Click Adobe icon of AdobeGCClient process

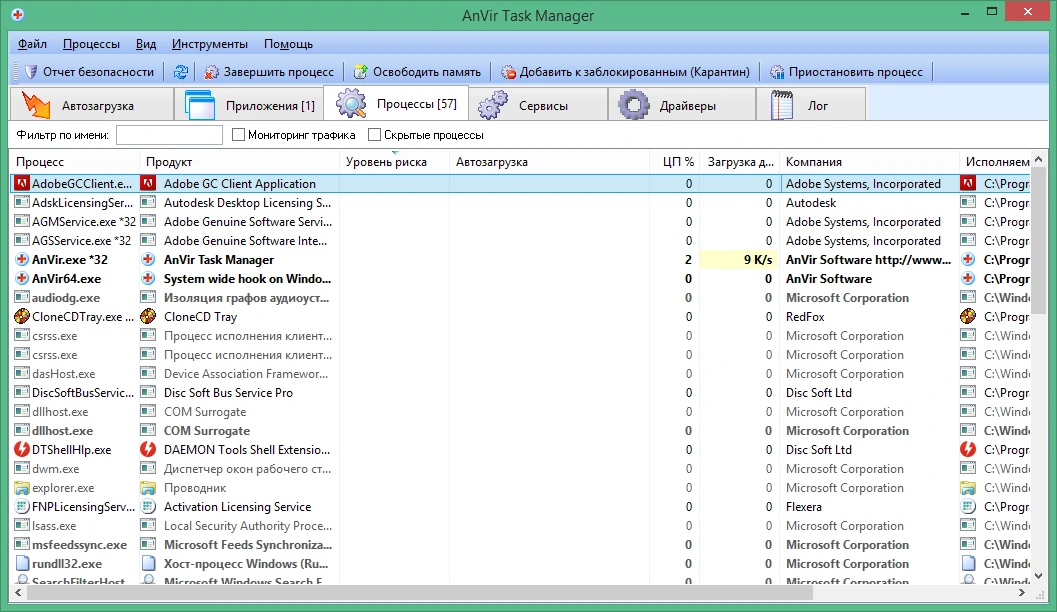(22, 183)
